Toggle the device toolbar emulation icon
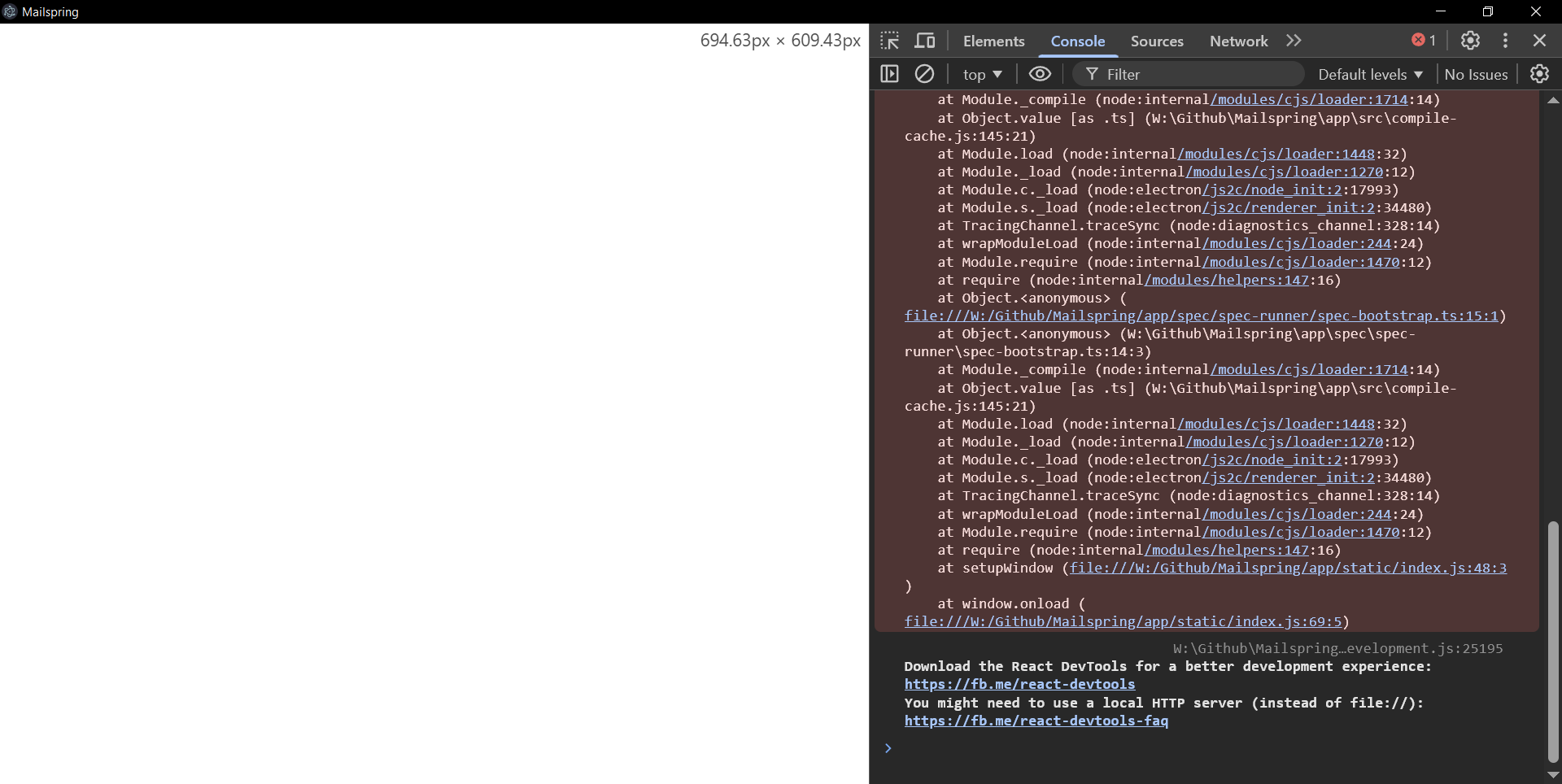Screen dimensions: 1562x784 (x=925, y=41)
